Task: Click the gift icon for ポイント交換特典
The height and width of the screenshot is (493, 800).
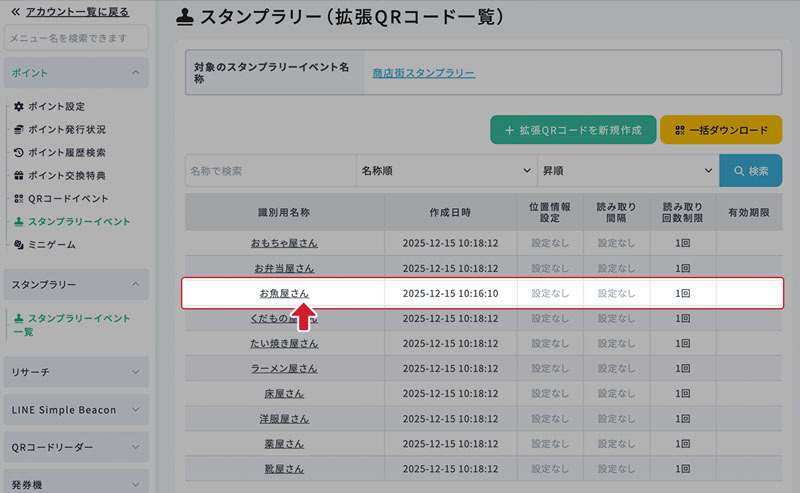Action: [19, 176]
